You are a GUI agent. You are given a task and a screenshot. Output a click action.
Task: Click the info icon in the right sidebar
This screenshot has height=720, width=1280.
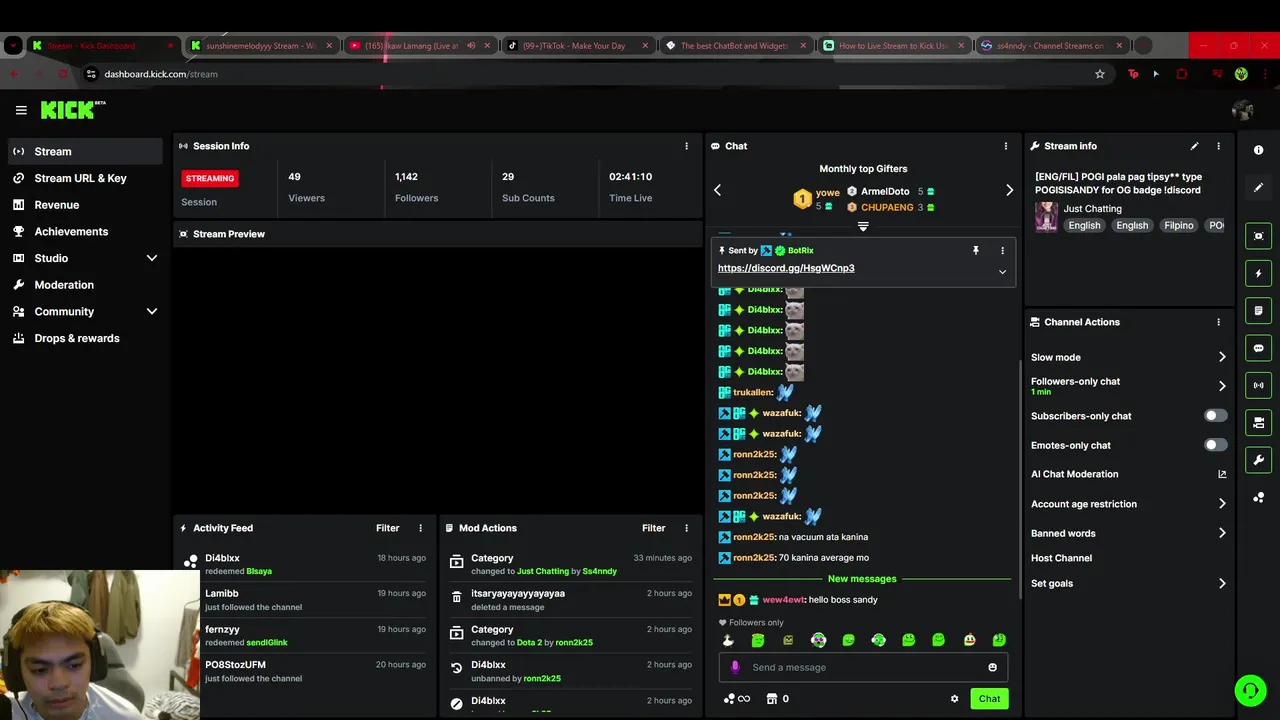point(1258,150)
